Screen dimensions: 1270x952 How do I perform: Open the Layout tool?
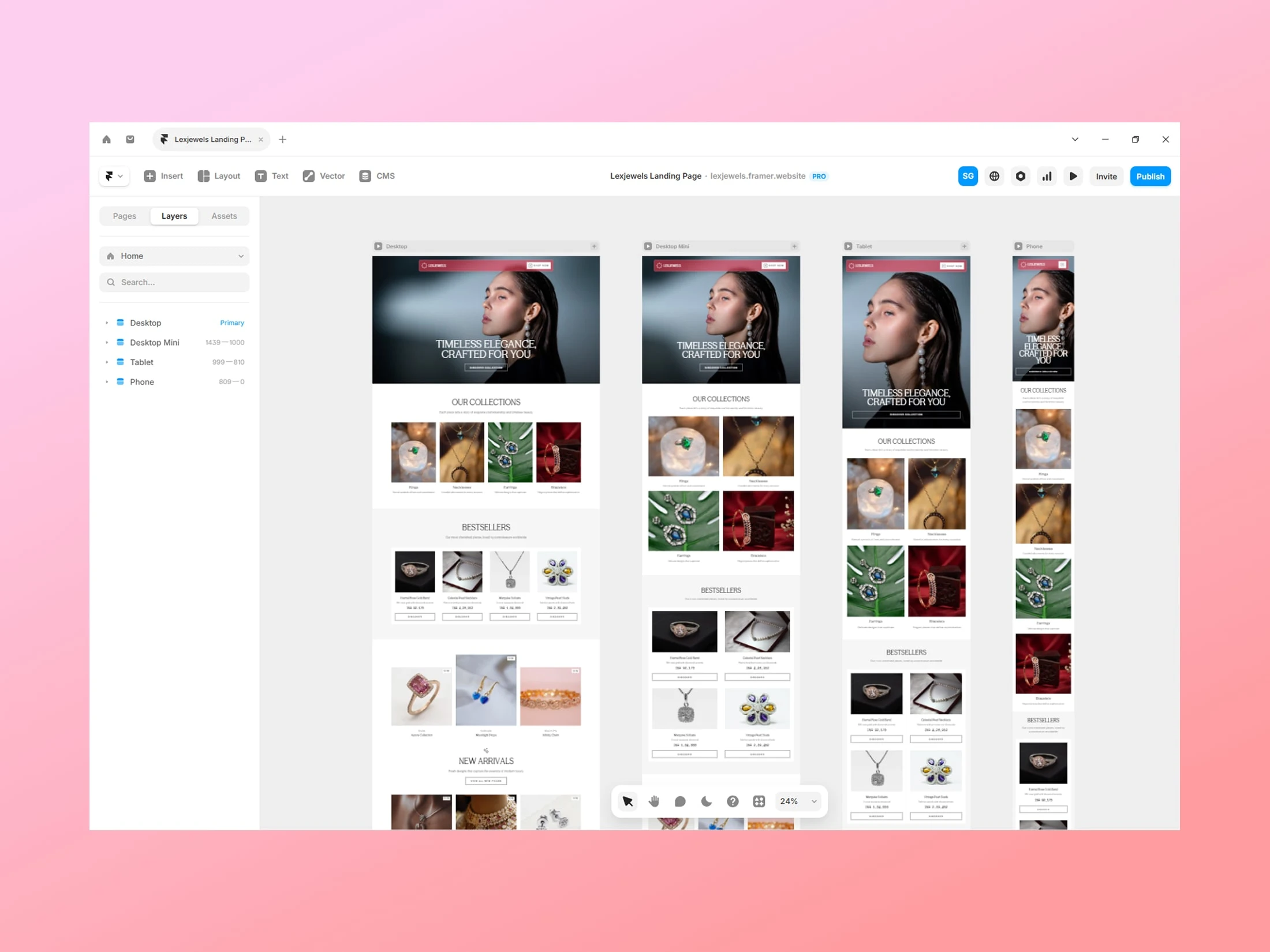pos(218,176)
